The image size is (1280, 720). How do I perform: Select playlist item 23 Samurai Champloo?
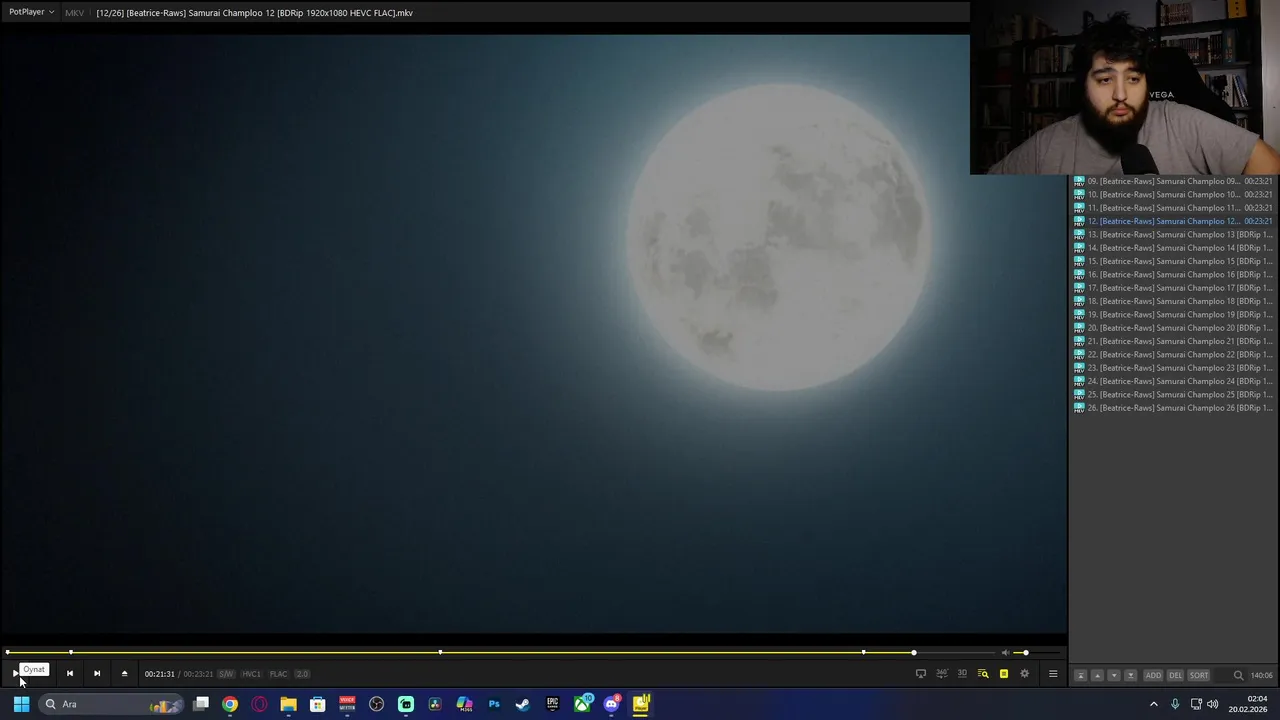(x=1173, y=368)
